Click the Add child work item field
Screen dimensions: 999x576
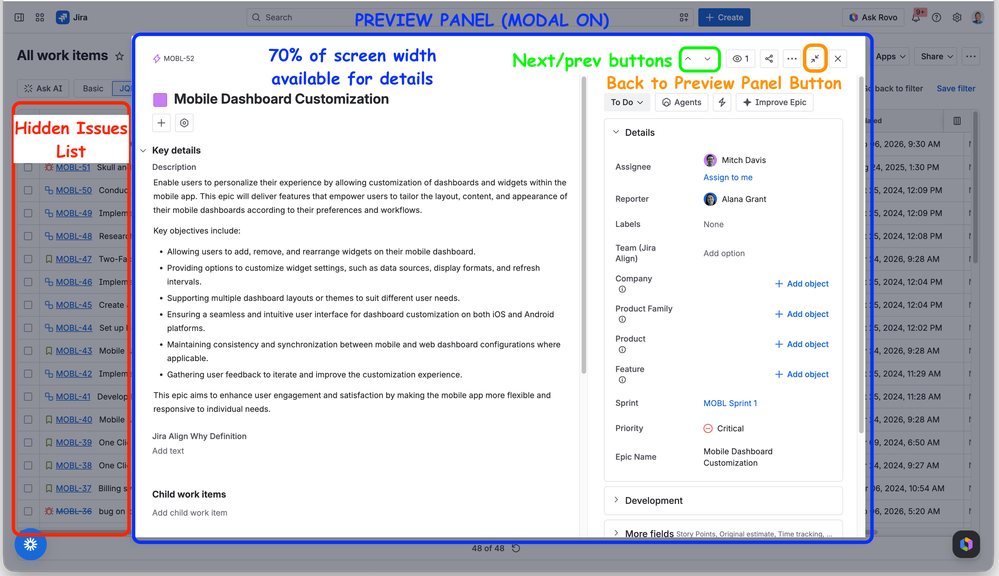190,512
